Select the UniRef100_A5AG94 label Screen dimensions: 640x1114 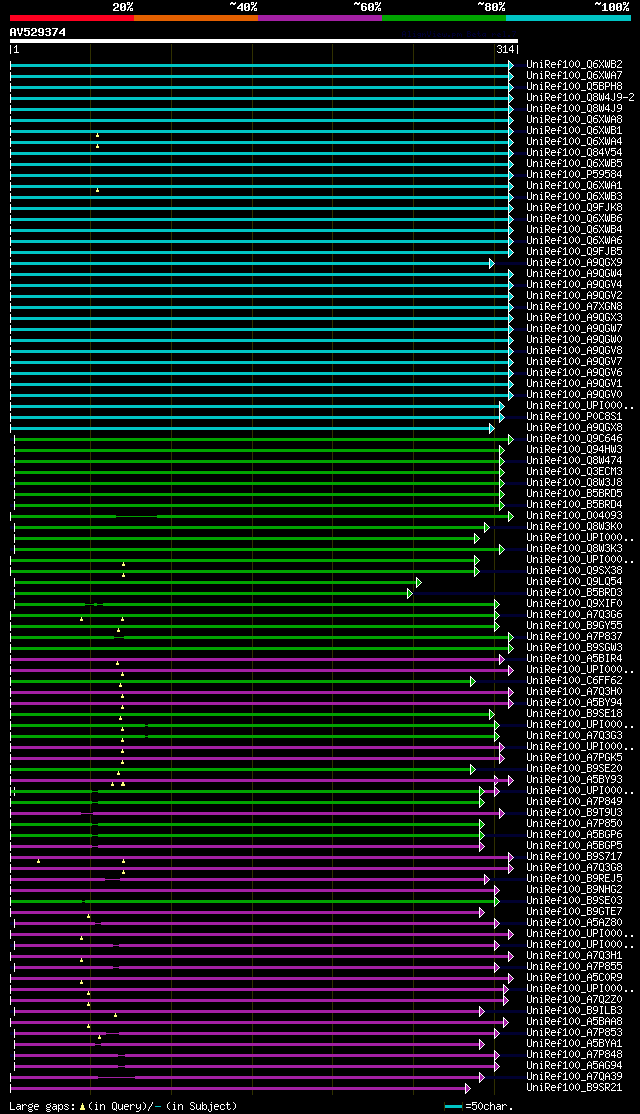point(574,1066)
